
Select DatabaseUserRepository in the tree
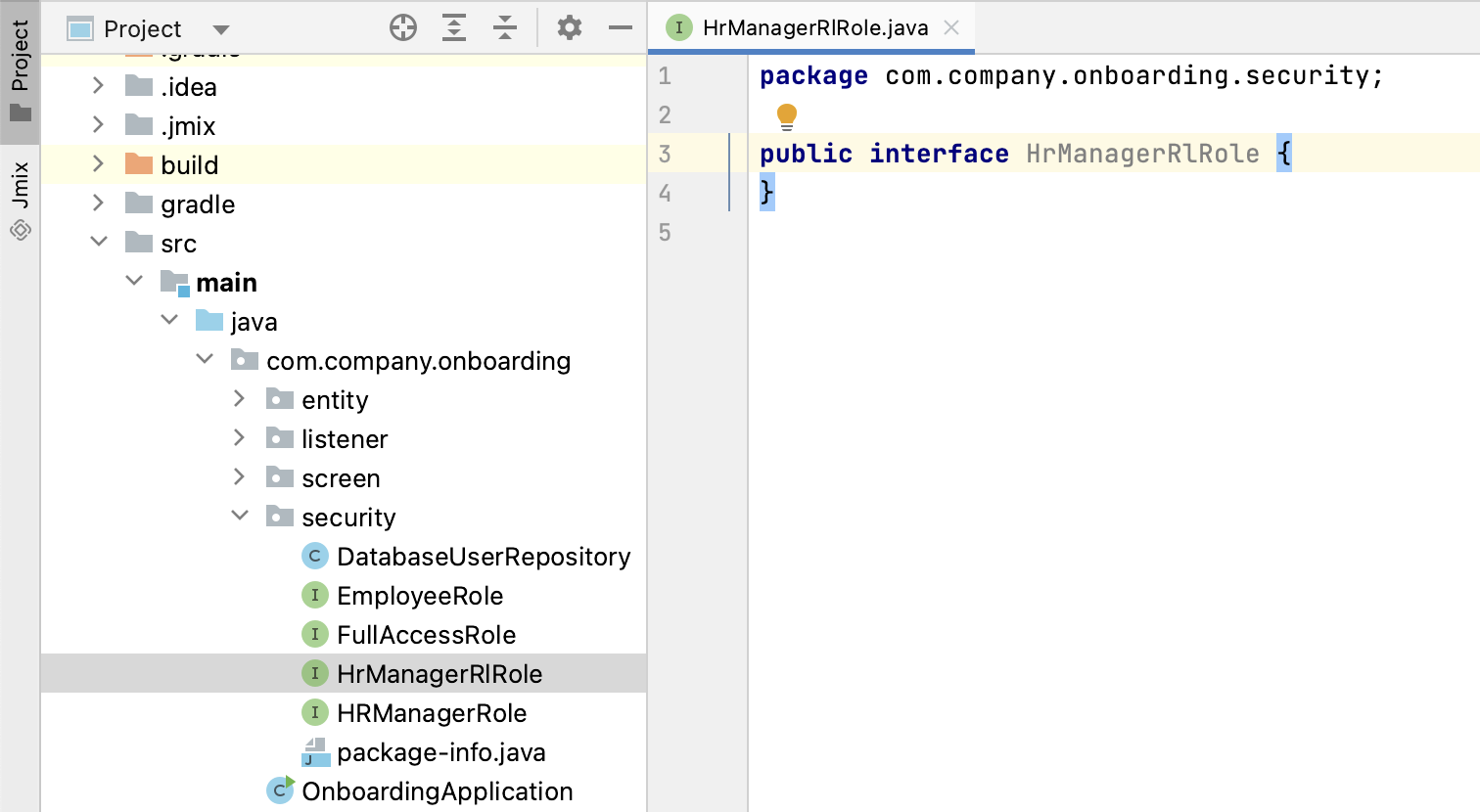point(484,557)
